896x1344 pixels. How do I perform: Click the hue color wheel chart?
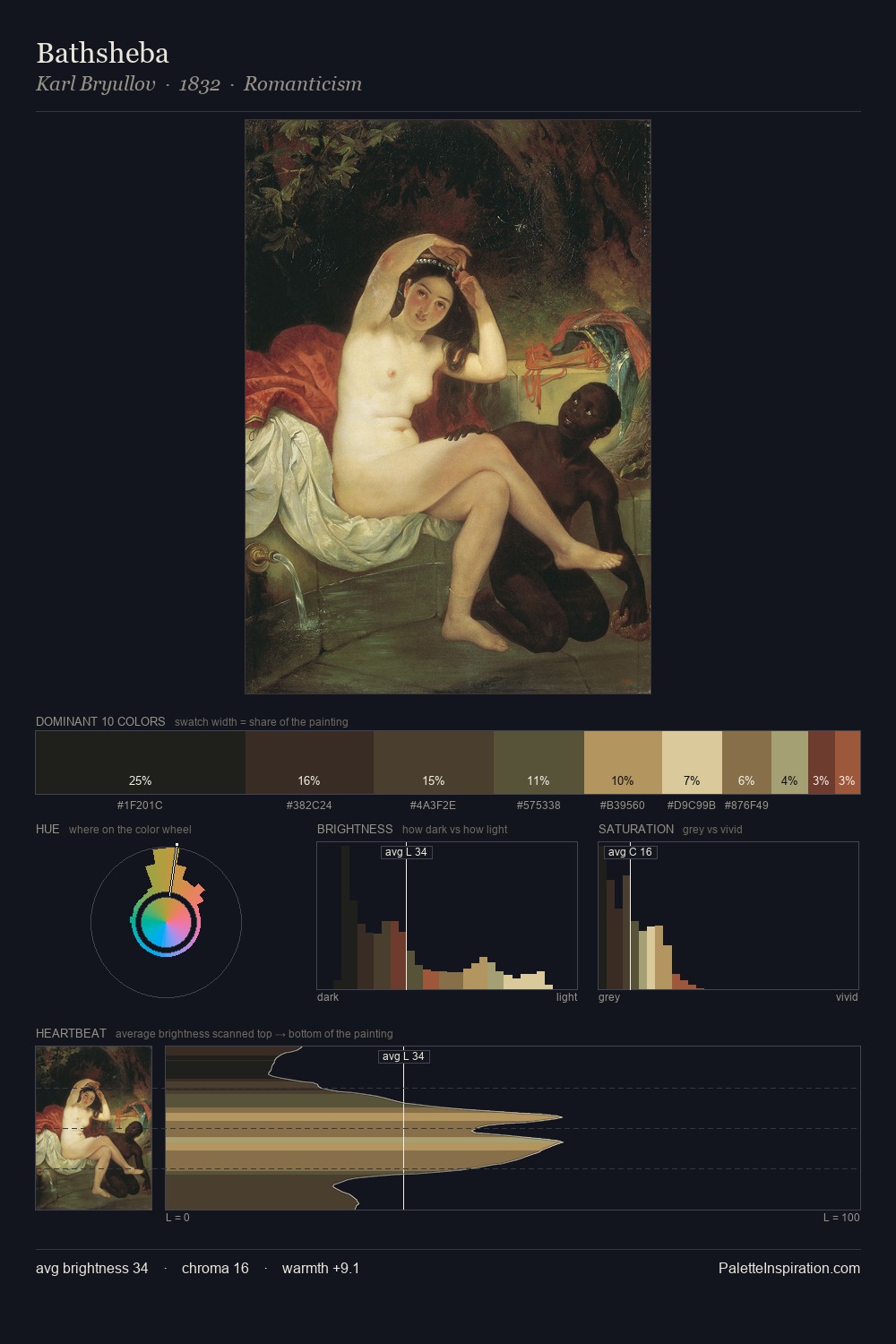tap(167, 921)
